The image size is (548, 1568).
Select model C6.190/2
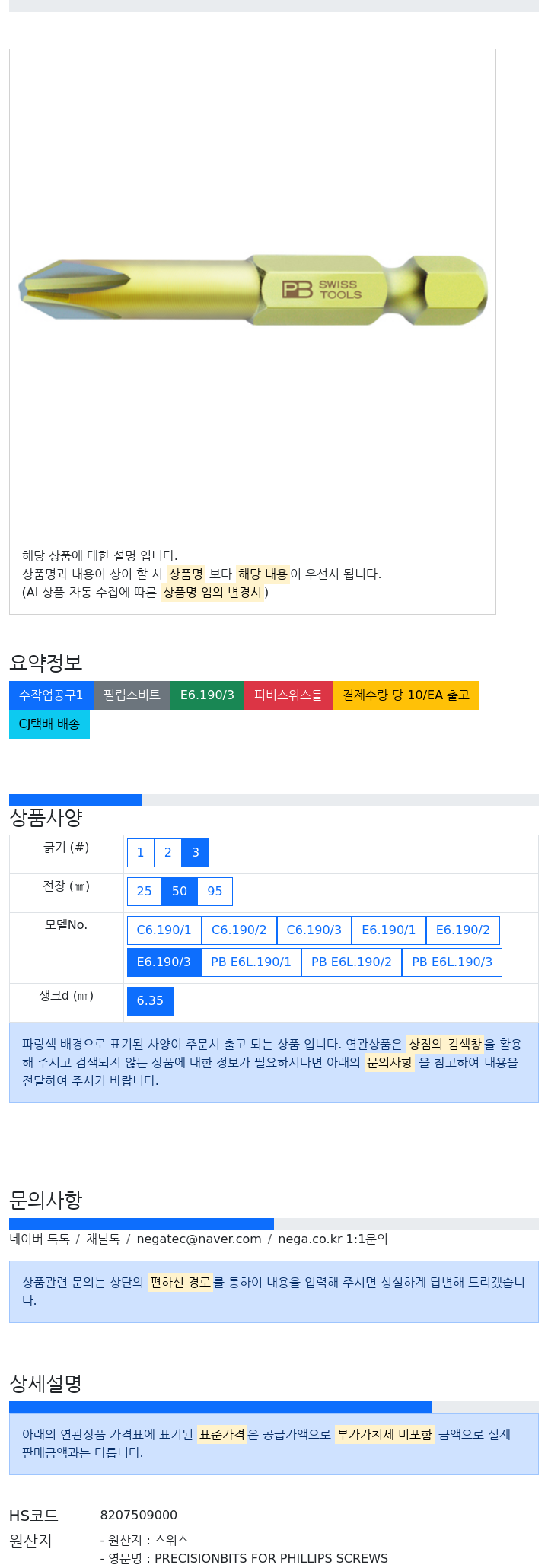pos(239,930)
